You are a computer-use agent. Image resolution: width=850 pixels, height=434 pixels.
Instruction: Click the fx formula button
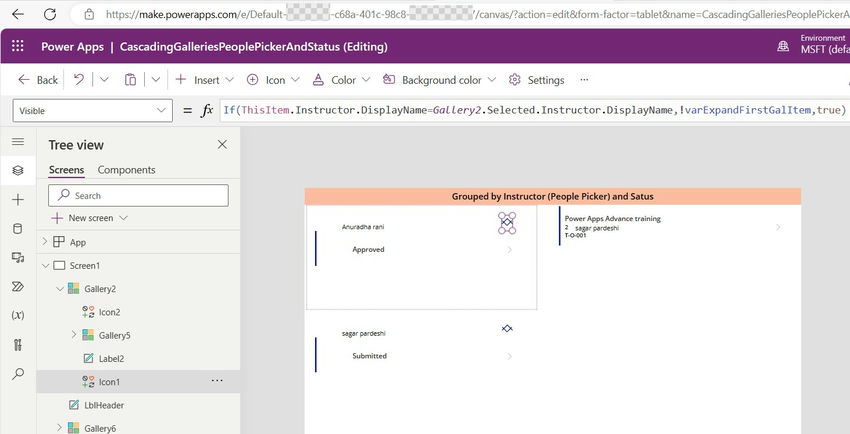(207, 111)
